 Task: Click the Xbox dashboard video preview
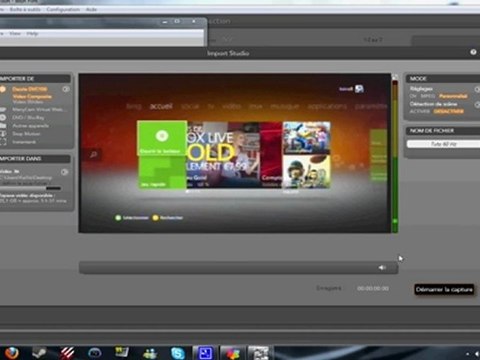coord(235,153)
